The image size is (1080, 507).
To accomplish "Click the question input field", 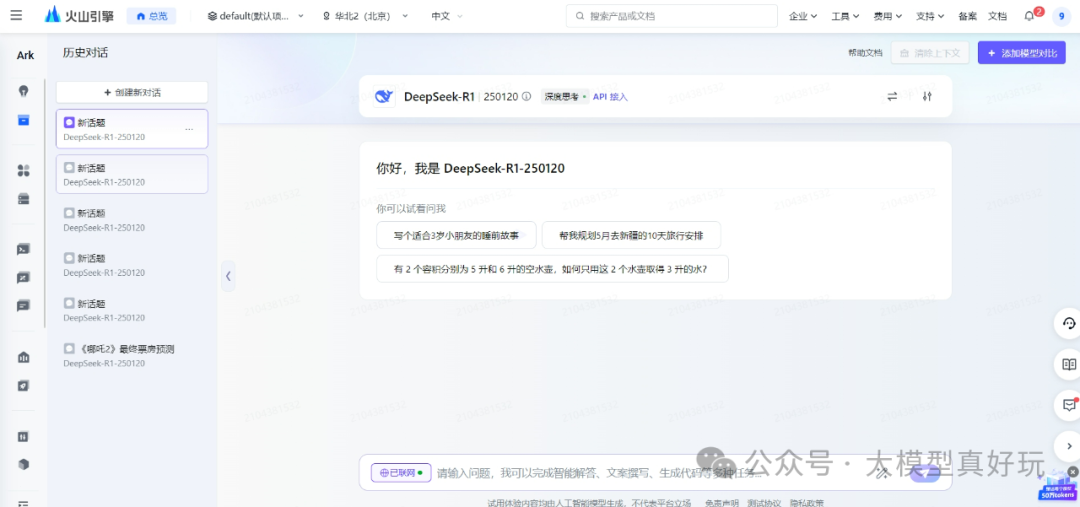I will [x=599, y=473].
